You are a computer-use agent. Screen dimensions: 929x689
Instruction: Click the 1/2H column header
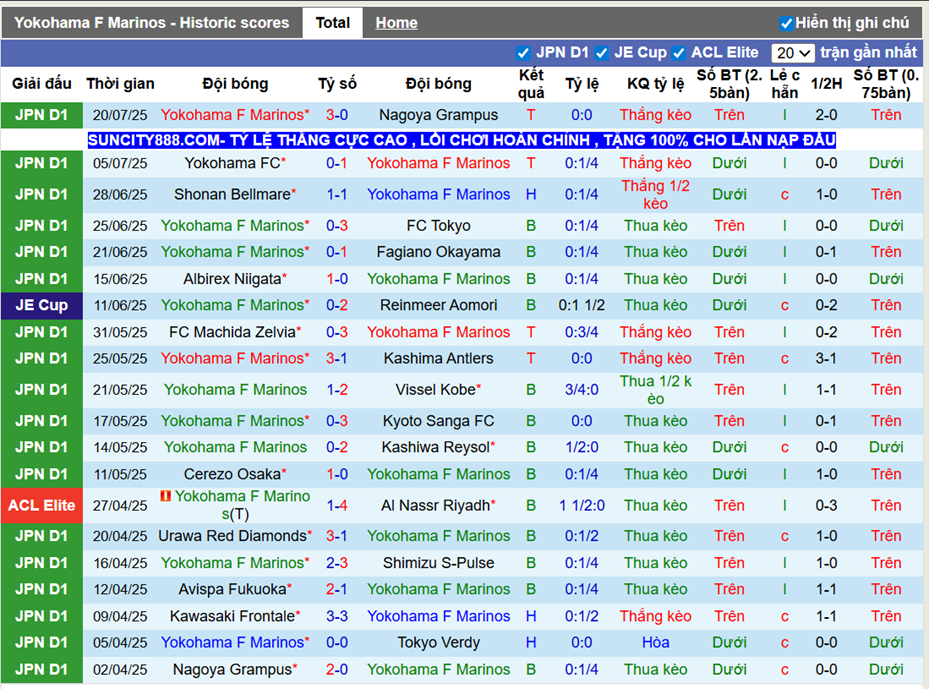pyautogui.click(x=826, y=84)
